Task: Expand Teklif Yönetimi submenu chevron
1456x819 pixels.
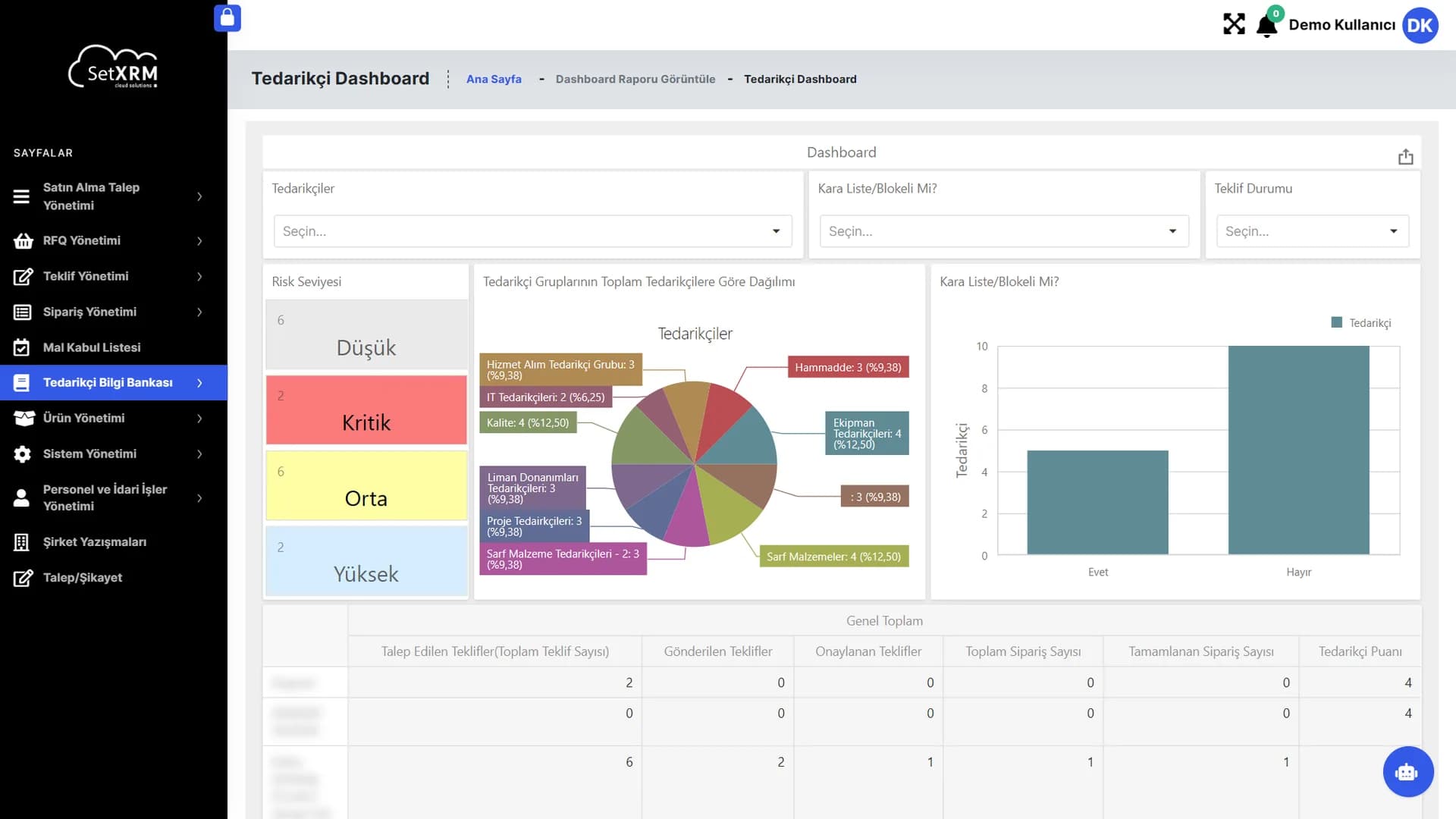Action: (x=199, y=276)
